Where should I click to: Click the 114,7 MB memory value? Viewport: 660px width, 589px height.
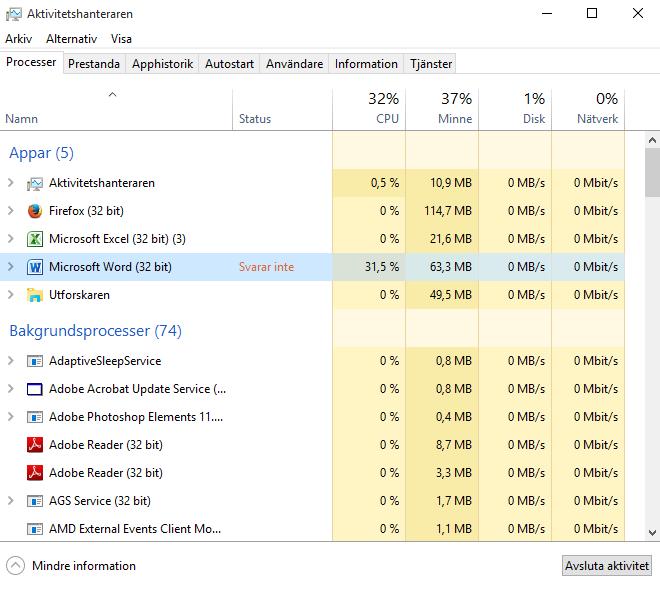(448, 211)
